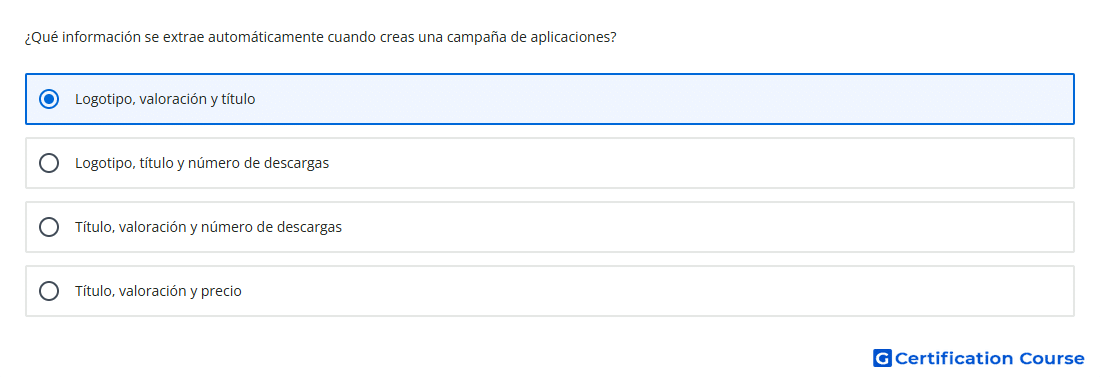Click the text 'Logotipo, título y número de descargas'

click(x=202, y=164)
